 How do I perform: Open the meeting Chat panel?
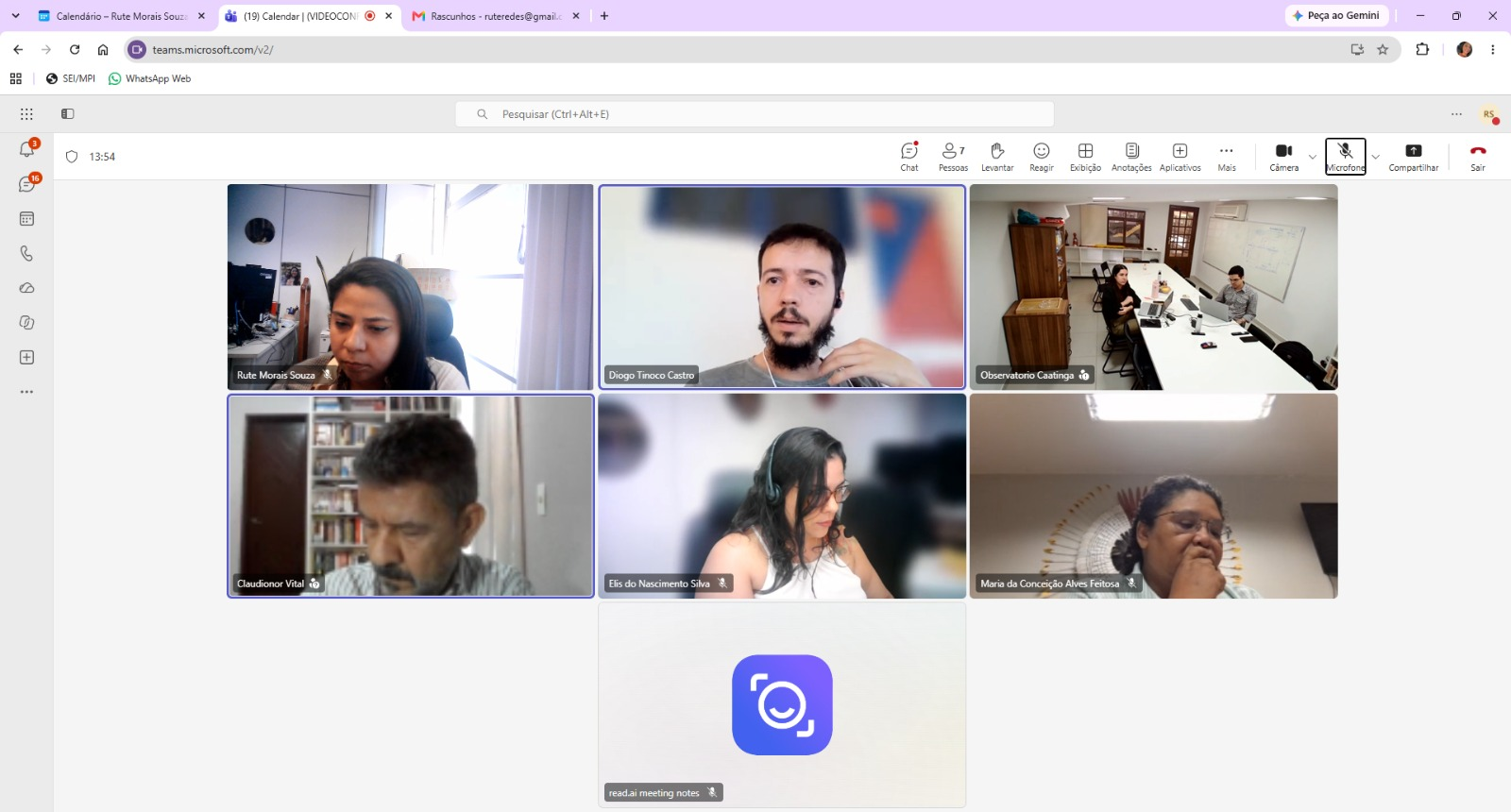[909, 157]
